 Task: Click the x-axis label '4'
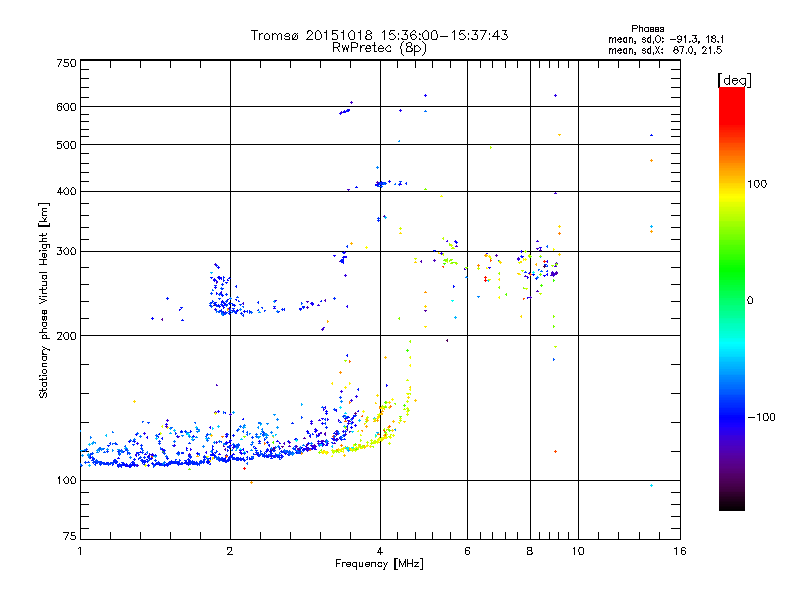click(380, 551)
